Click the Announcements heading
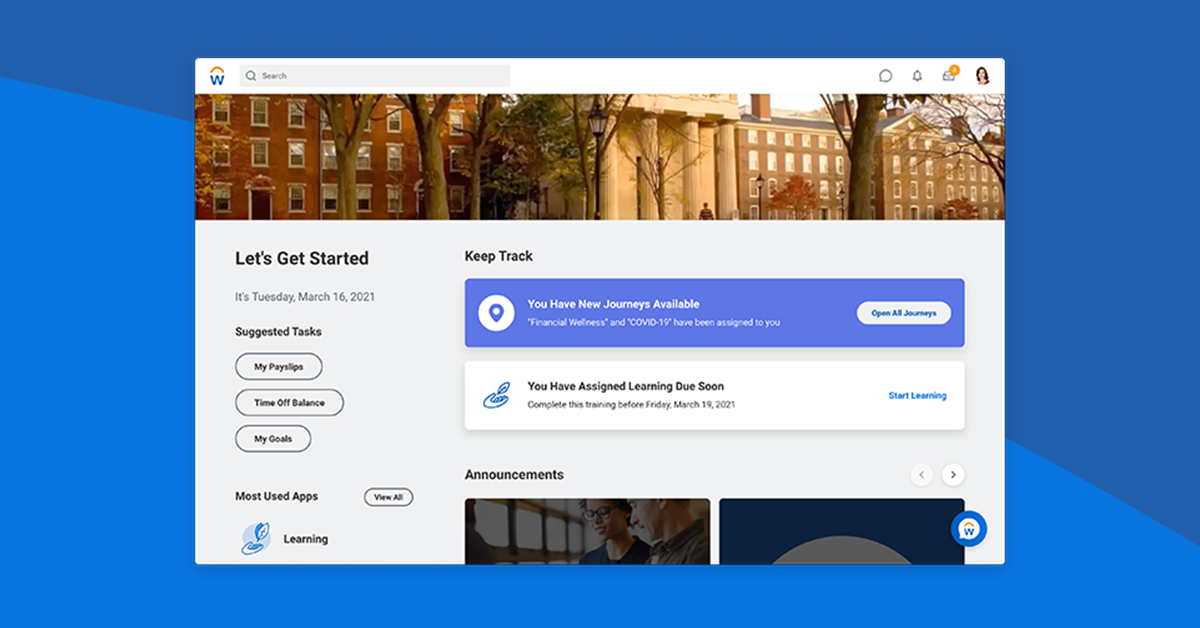 click(514, 475)
